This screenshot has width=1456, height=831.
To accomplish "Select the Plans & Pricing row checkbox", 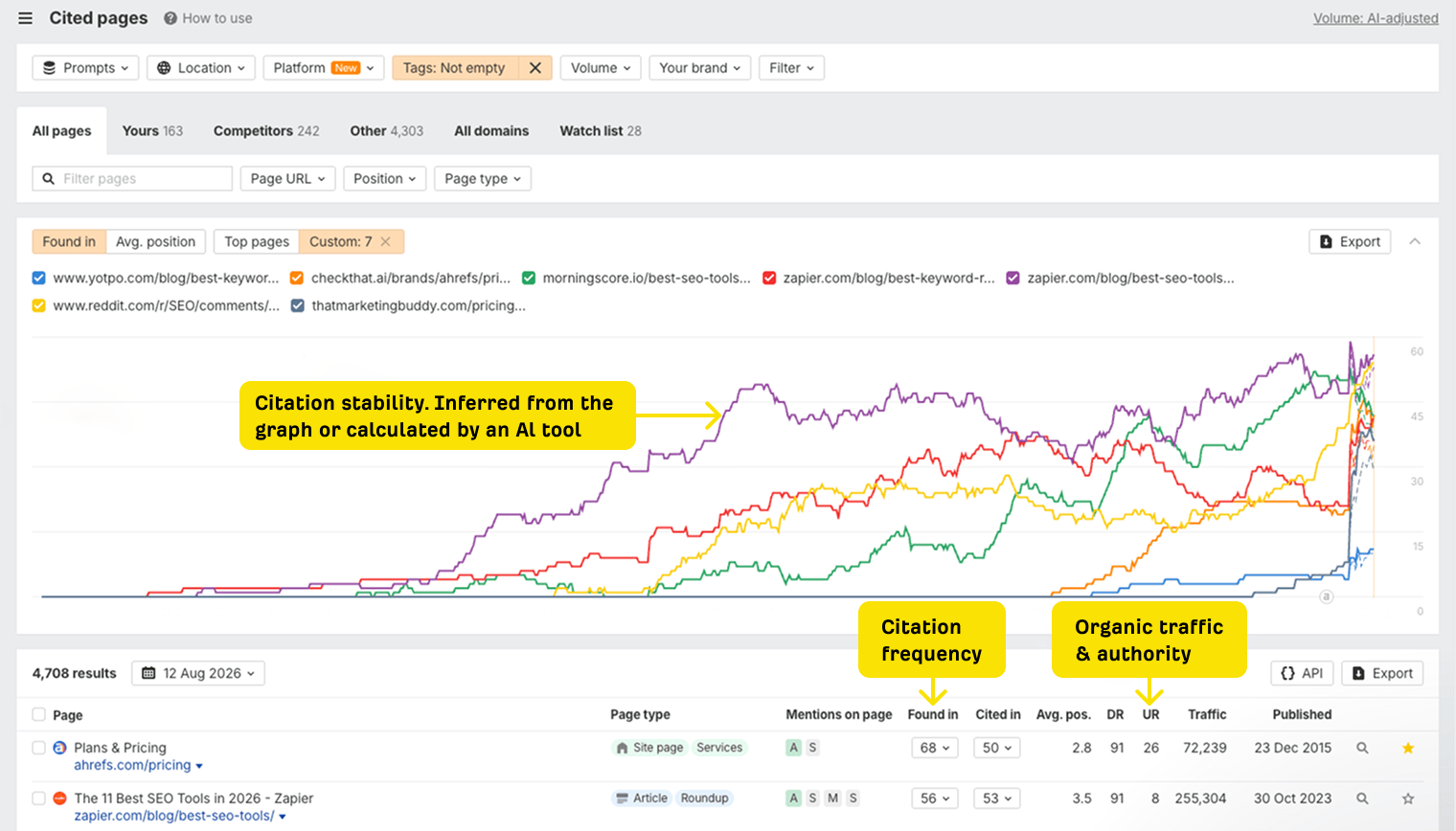I will (38, 748).
